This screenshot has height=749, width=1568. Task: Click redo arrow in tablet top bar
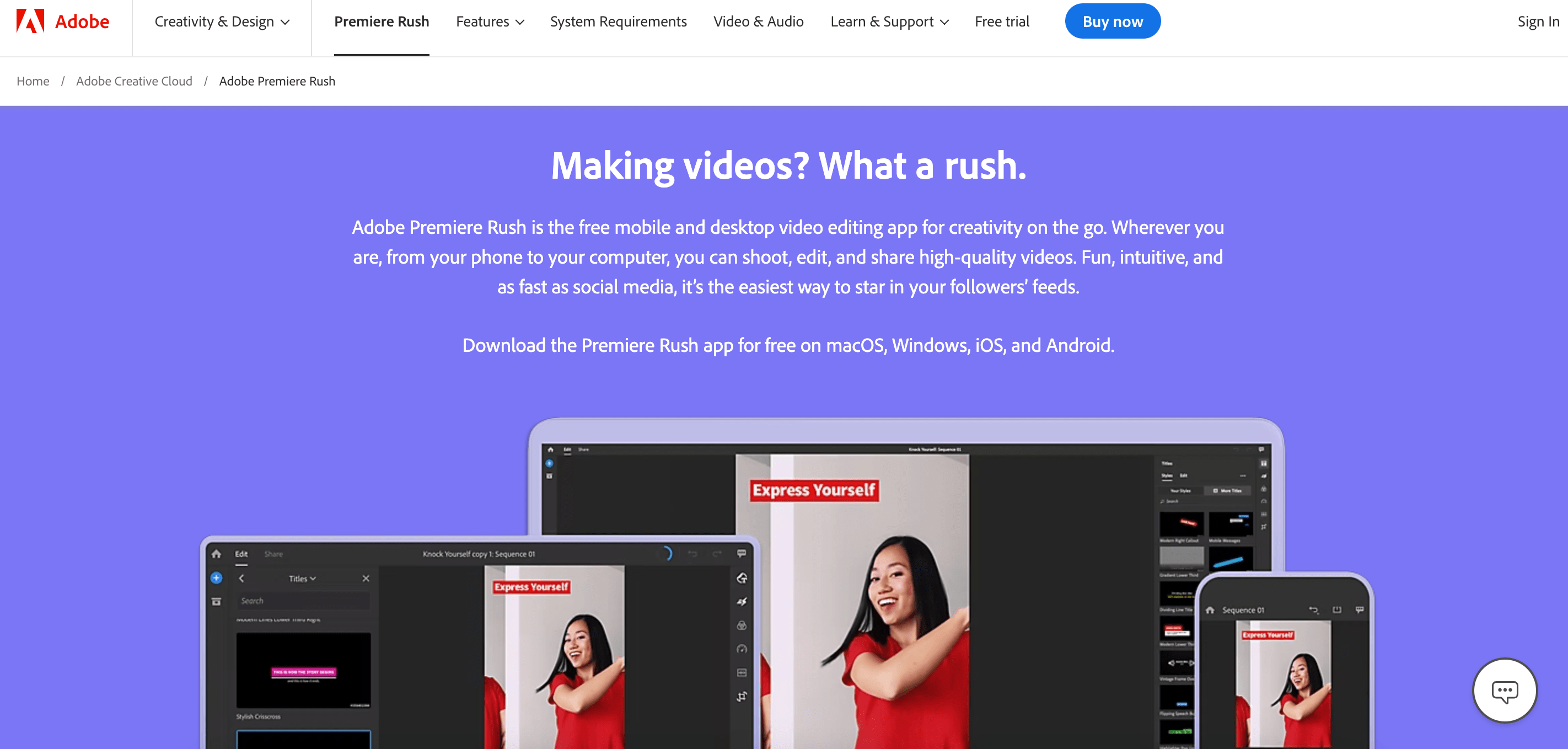pyautogui.click(x=717, y=554)
